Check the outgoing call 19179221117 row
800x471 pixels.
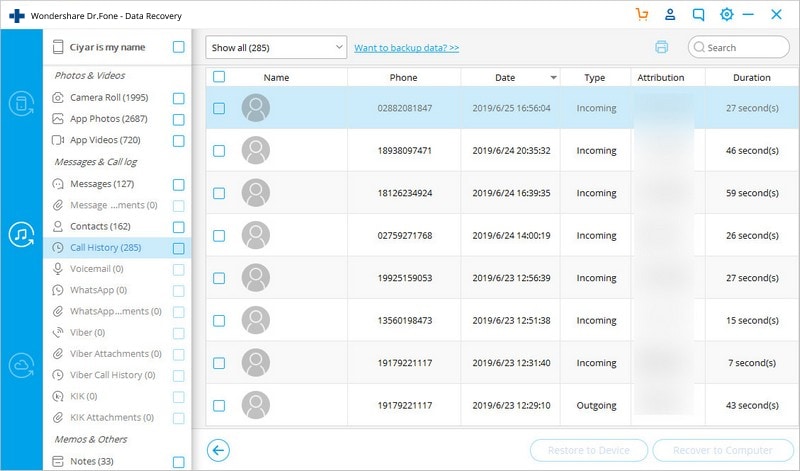(219, 406)
